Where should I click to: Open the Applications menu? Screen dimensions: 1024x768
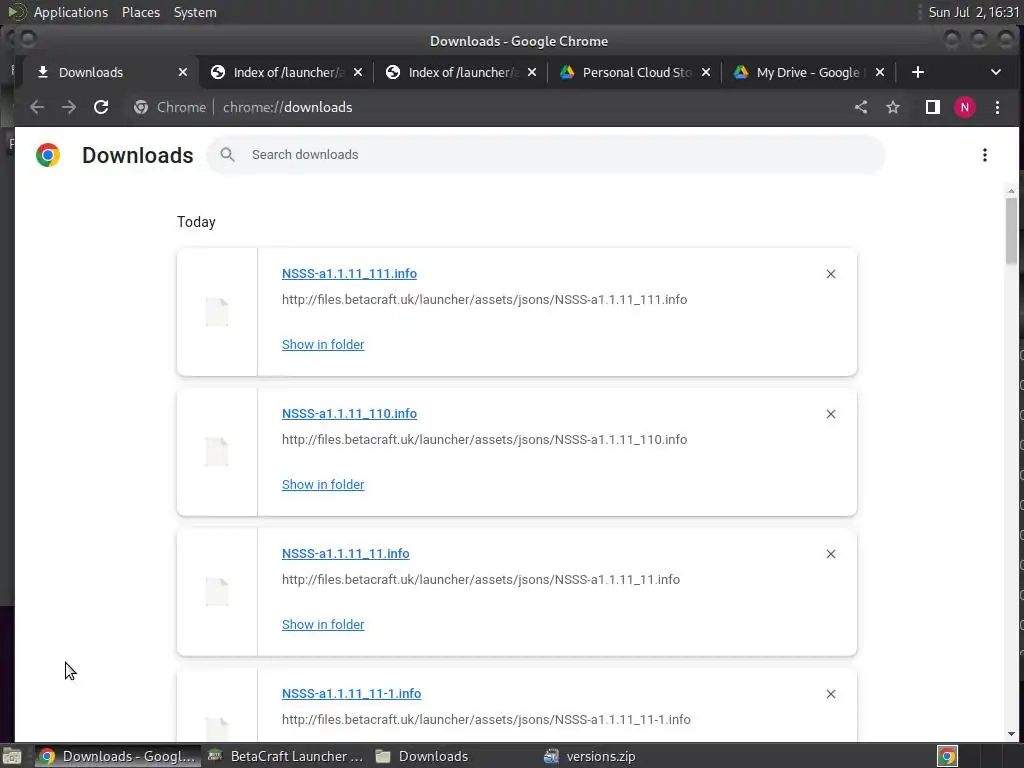coord(71,12)
